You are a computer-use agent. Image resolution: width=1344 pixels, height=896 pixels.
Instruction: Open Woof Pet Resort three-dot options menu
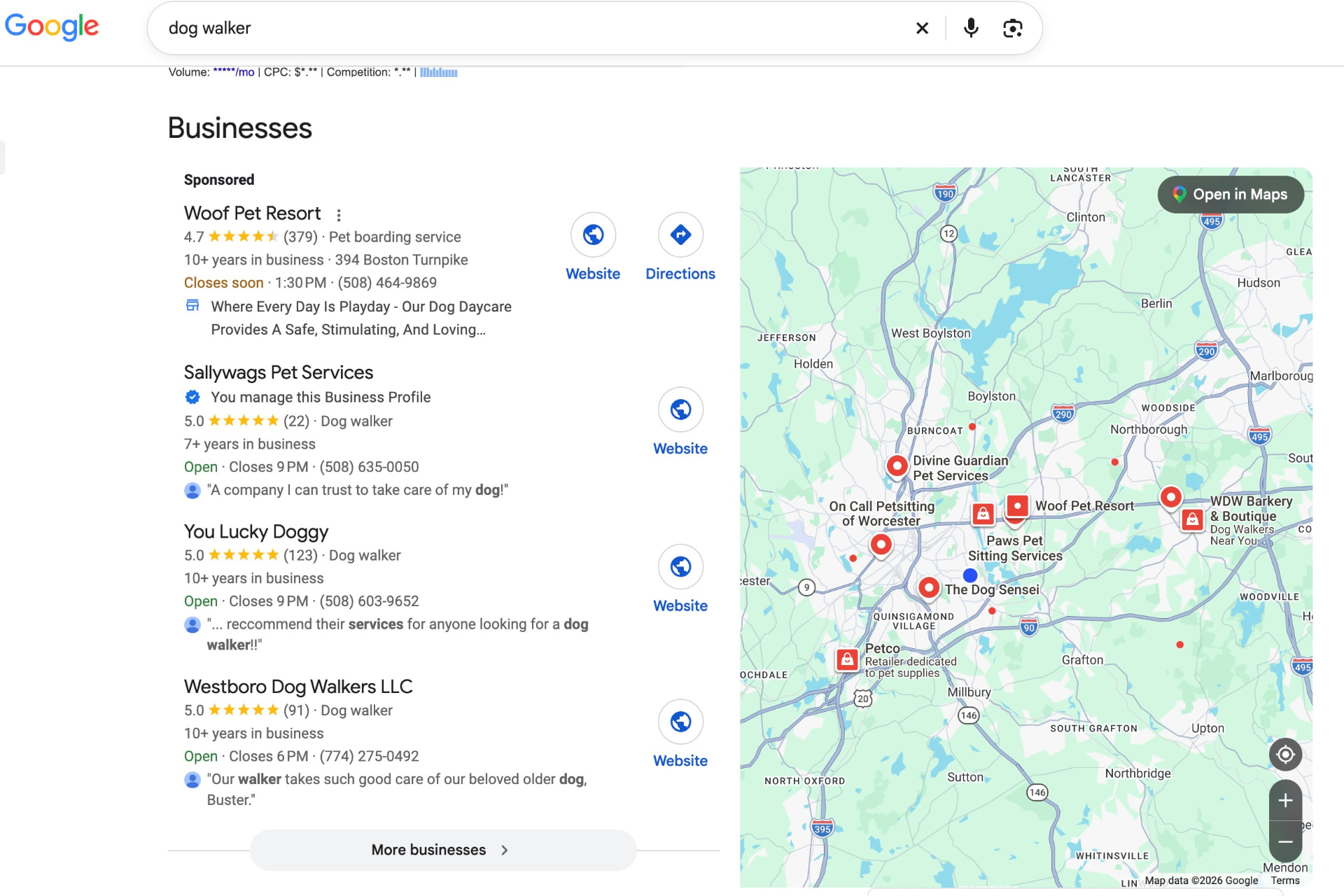click(339, 215)
